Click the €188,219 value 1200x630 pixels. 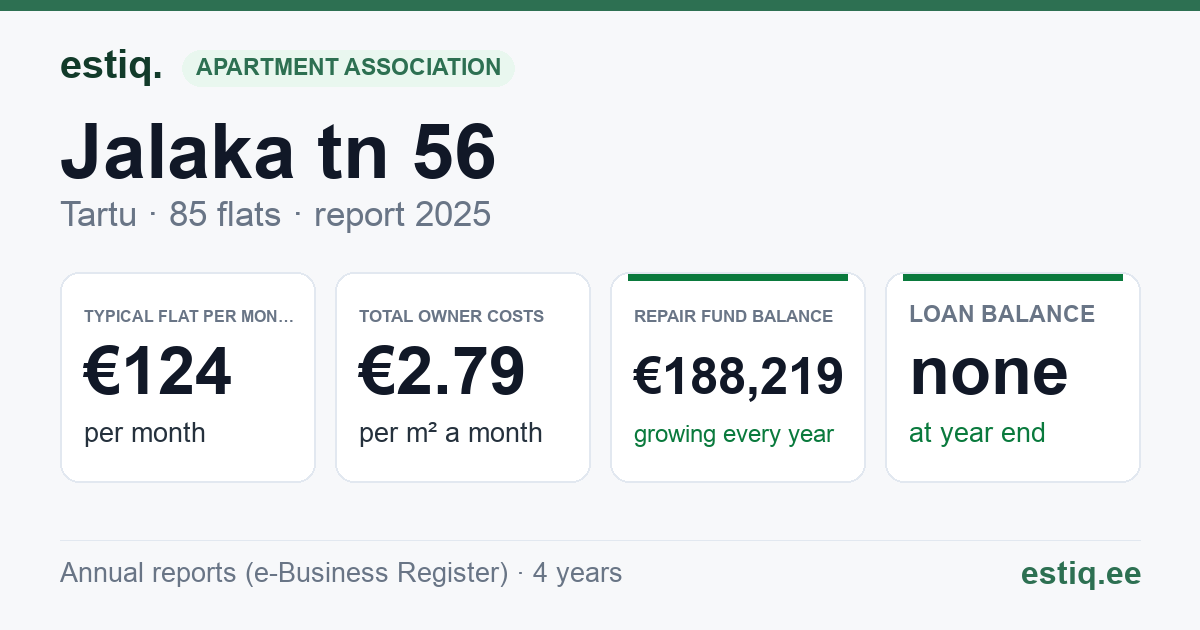coord(738,376)
